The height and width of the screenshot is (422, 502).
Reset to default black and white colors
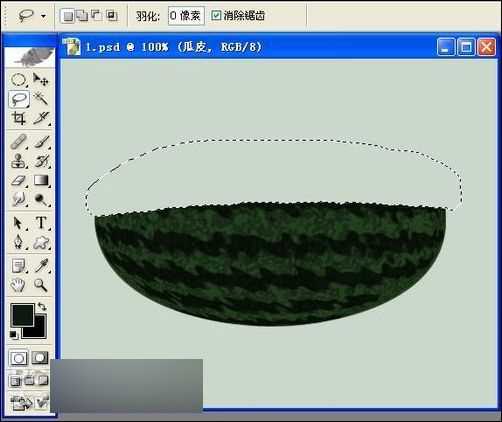coord(13,334)
